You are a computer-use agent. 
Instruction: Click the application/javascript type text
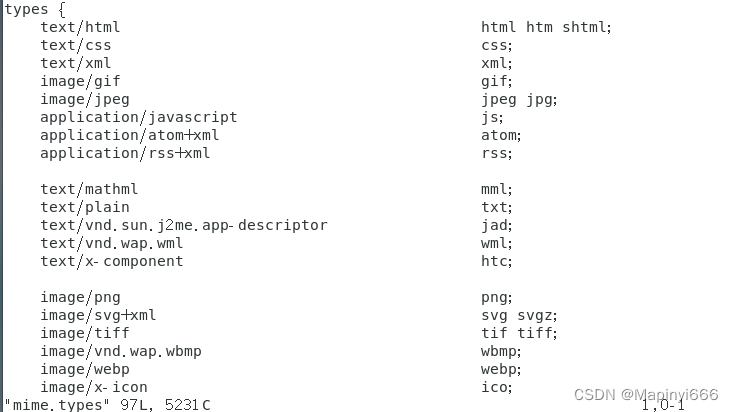[x=138, y=117]
